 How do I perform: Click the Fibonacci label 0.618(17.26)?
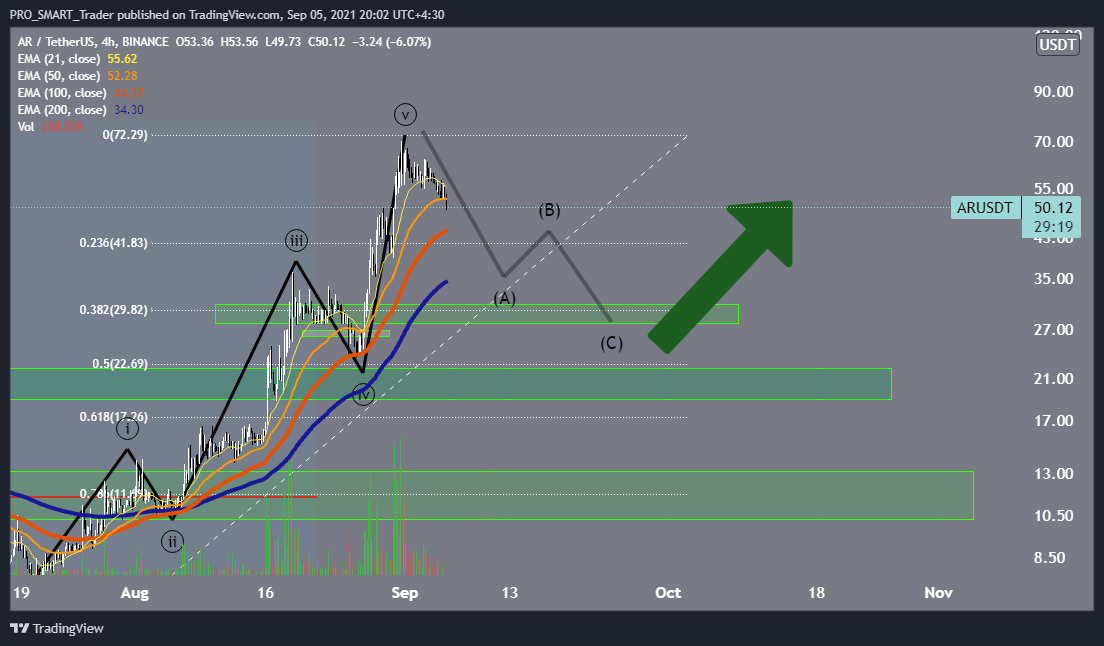(113, 417)
